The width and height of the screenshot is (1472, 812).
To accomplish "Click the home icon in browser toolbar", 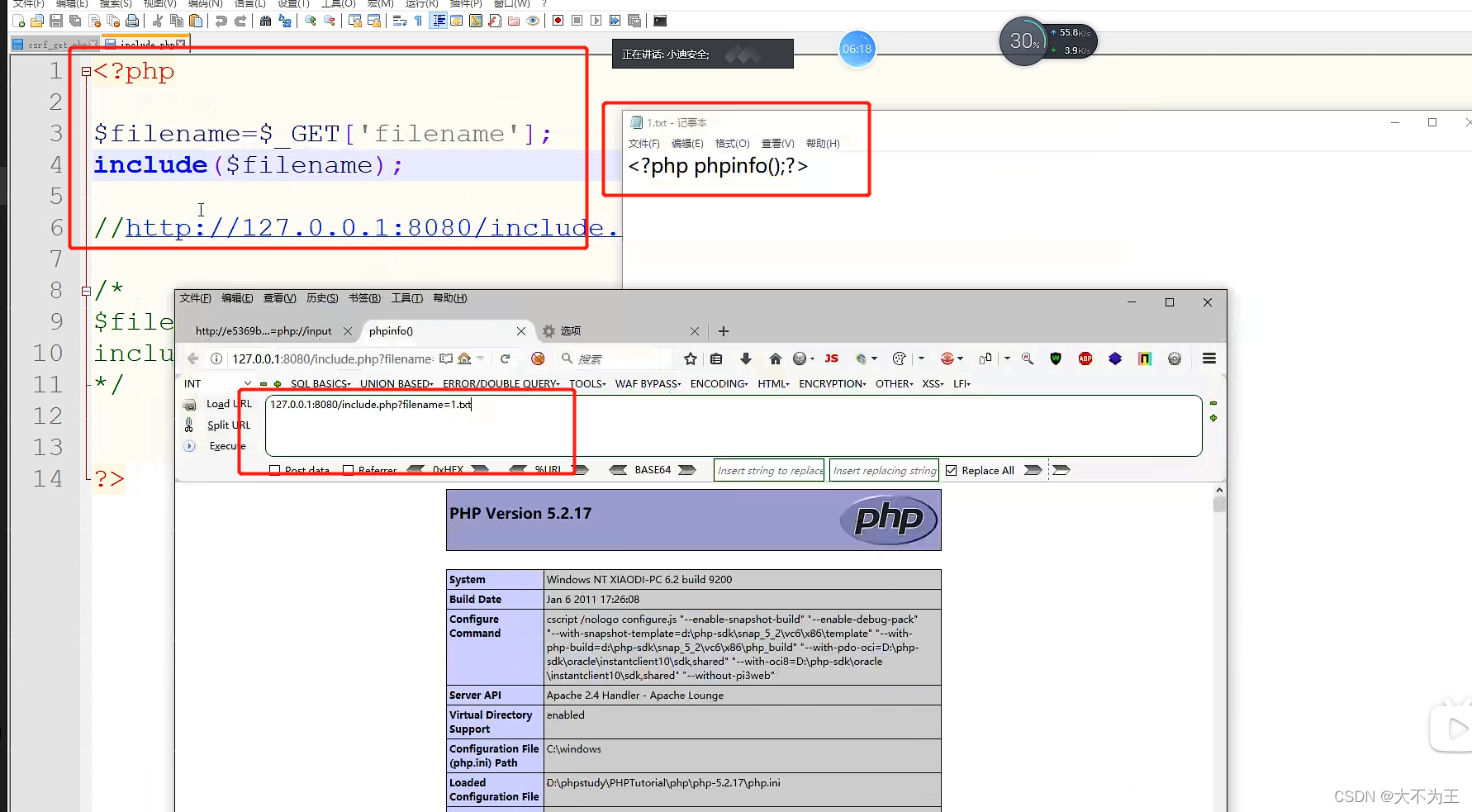I will coord(775,359).
